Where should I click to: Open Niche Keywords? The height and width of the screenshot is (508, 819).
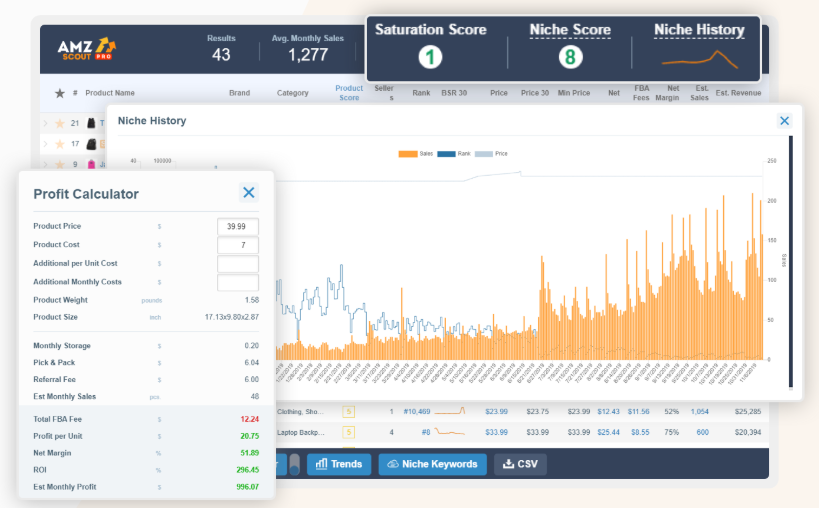point(432,464)
